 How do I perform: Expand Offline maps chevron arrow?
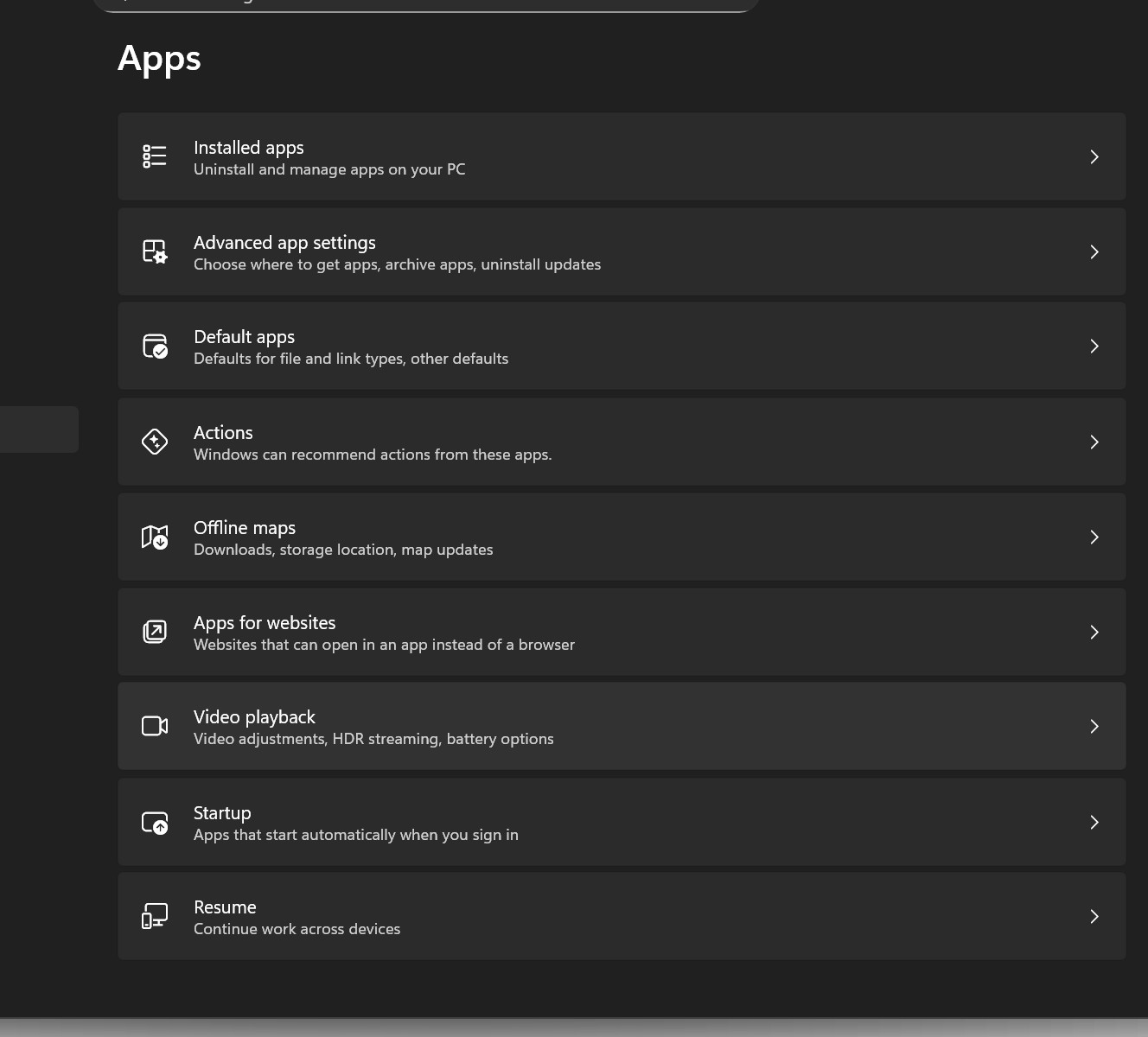(1094, 537)
